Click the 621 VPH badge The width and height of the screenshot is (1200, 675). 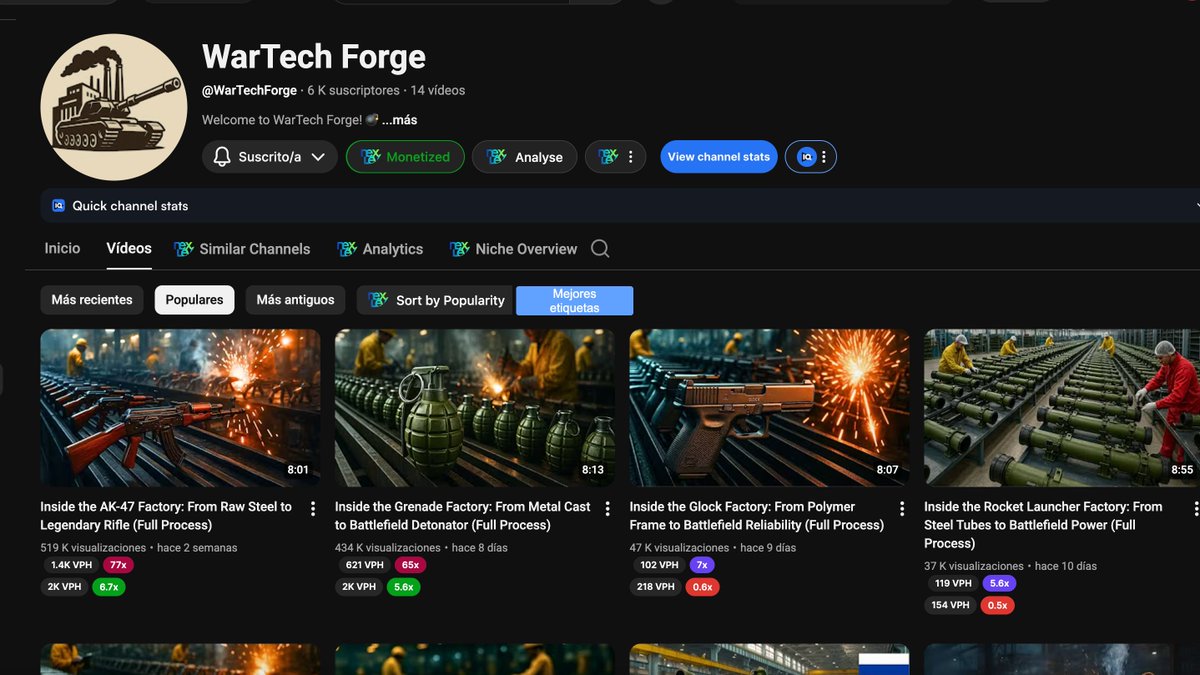pos(364,565)
